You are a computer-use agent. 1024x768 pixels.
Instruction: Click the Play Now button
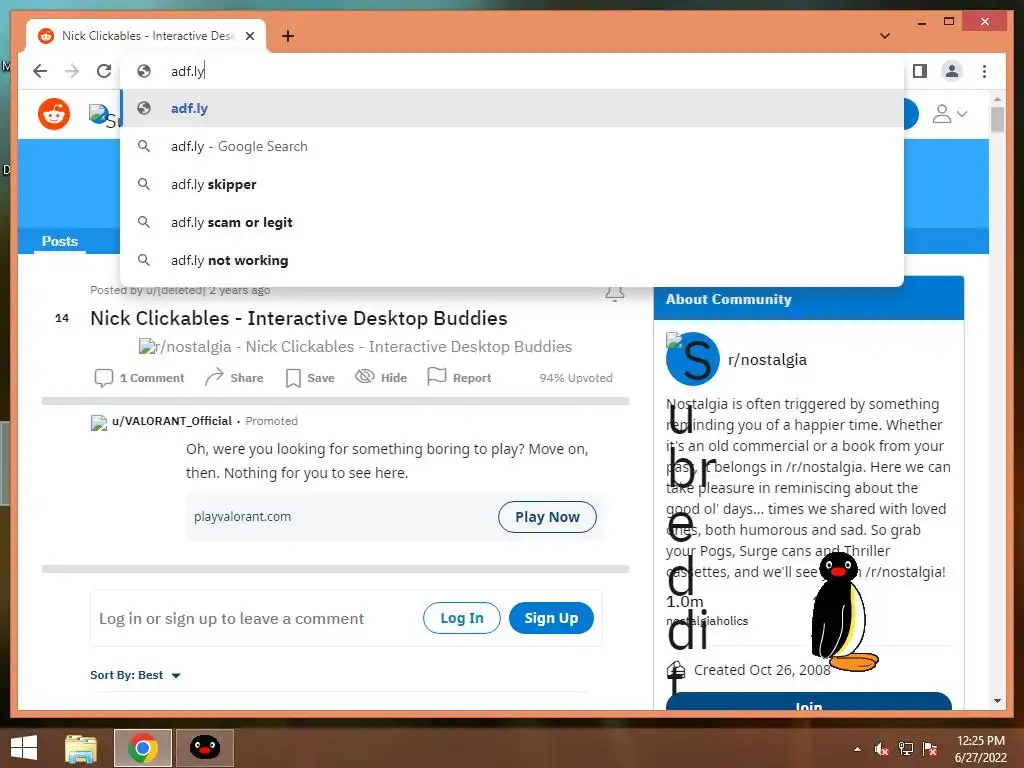coord(547,517)
